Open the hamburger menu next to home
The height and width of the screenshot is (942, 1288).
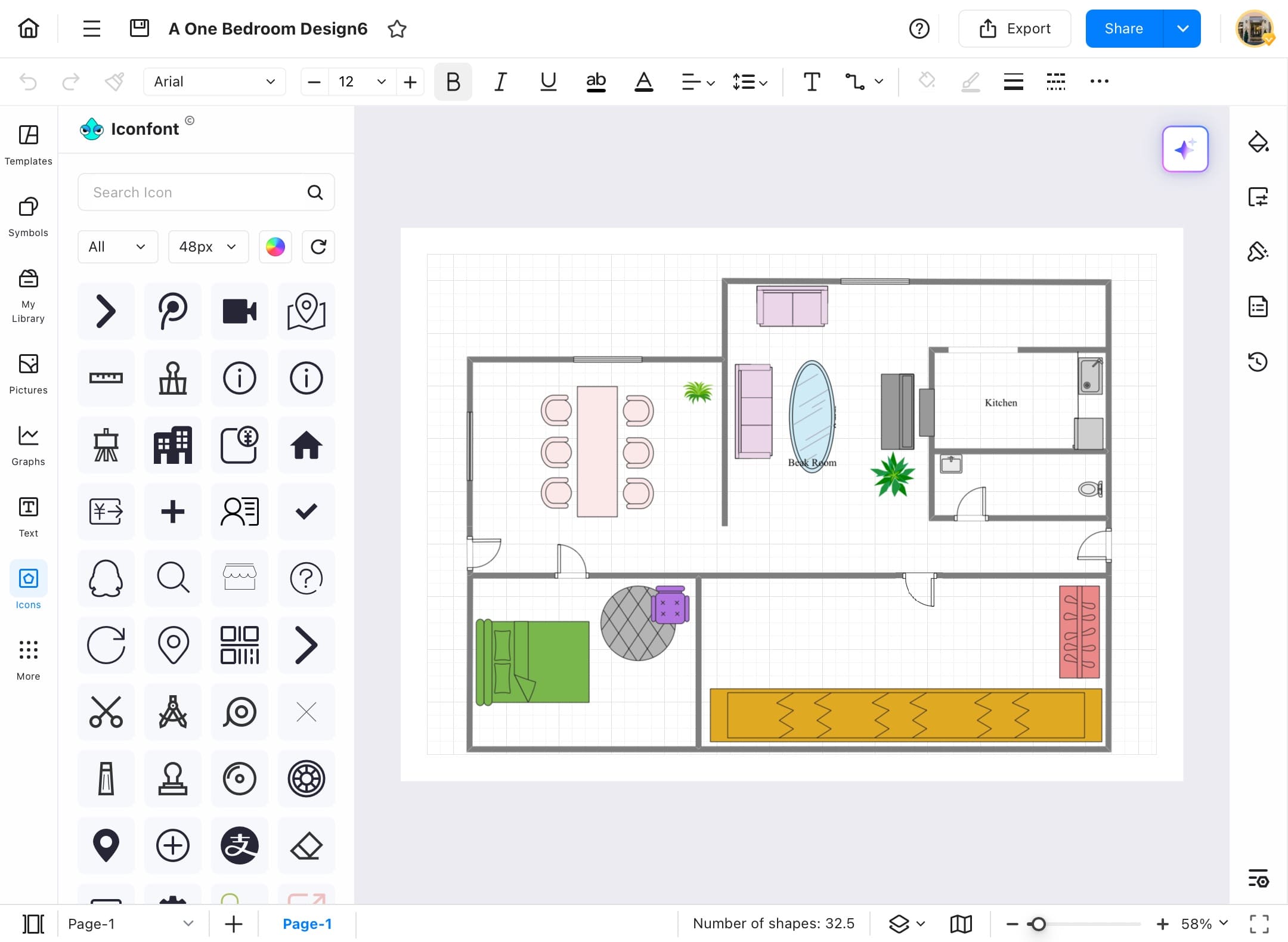click(x=91, y=28)
